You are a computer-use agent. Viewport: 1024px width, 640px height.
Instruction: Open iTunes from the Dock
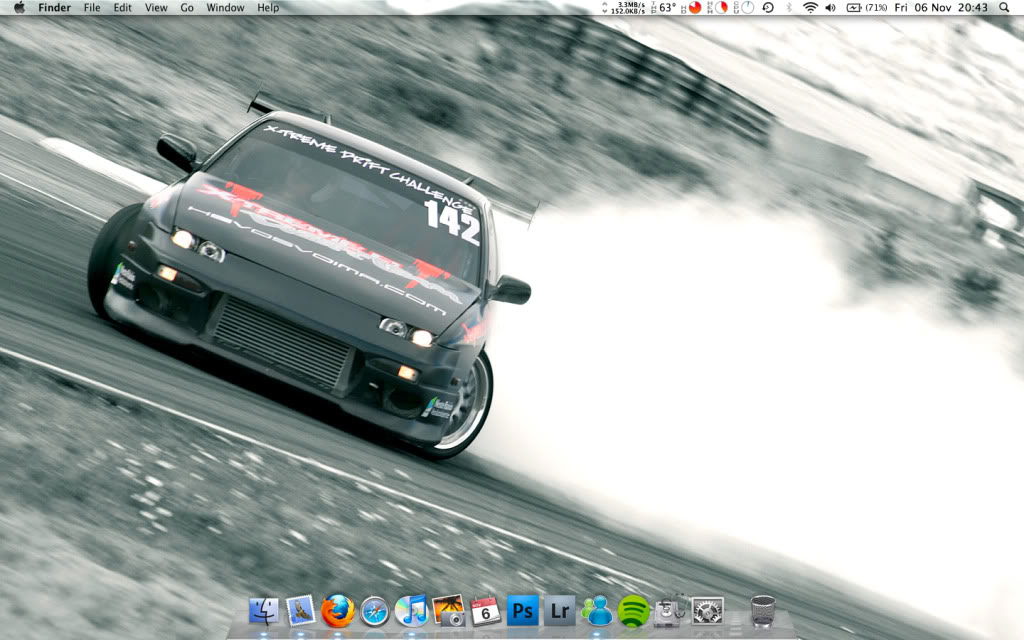[411, 611]
